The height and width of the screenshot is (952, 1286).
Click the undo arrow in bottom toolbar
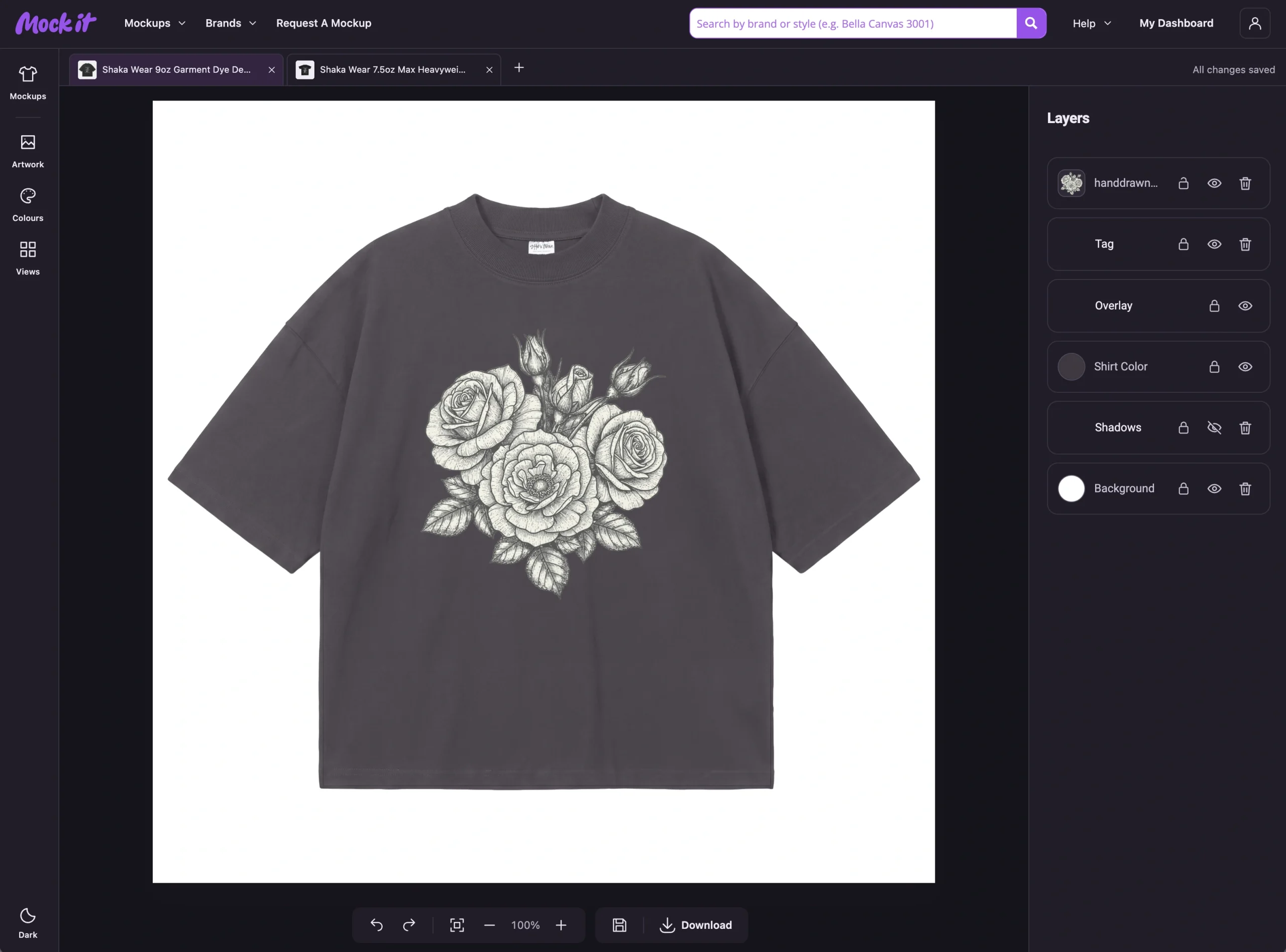click(376, 925)
